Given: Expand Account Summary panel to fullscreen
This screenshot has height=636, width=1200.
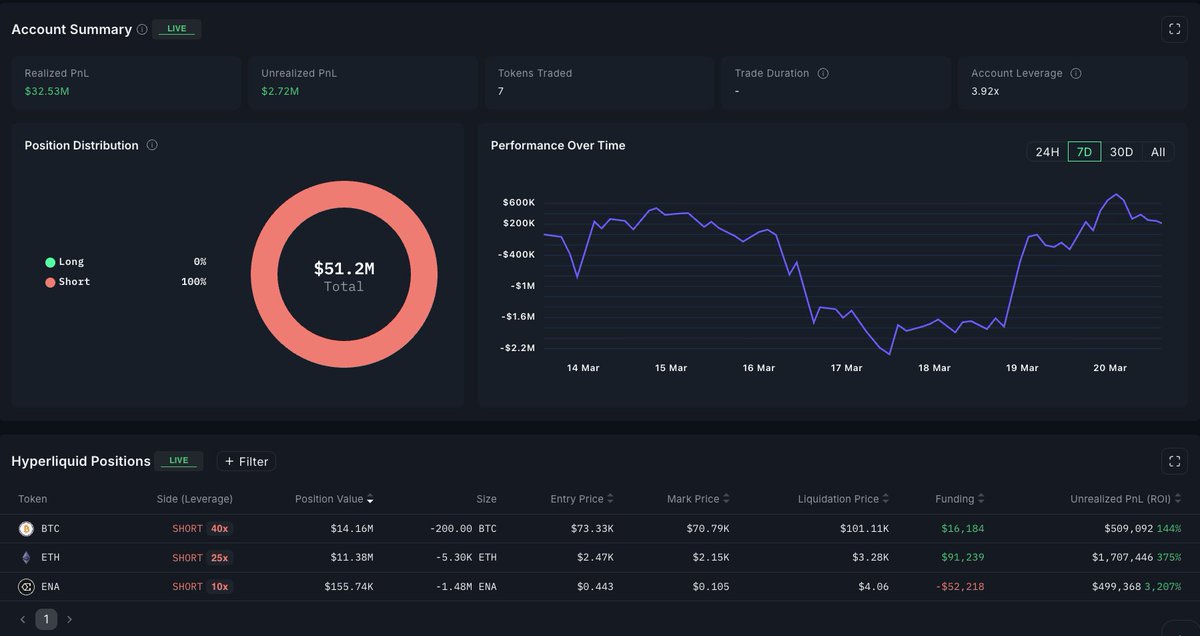Looking at the screenshot, I should (1174, 30).
